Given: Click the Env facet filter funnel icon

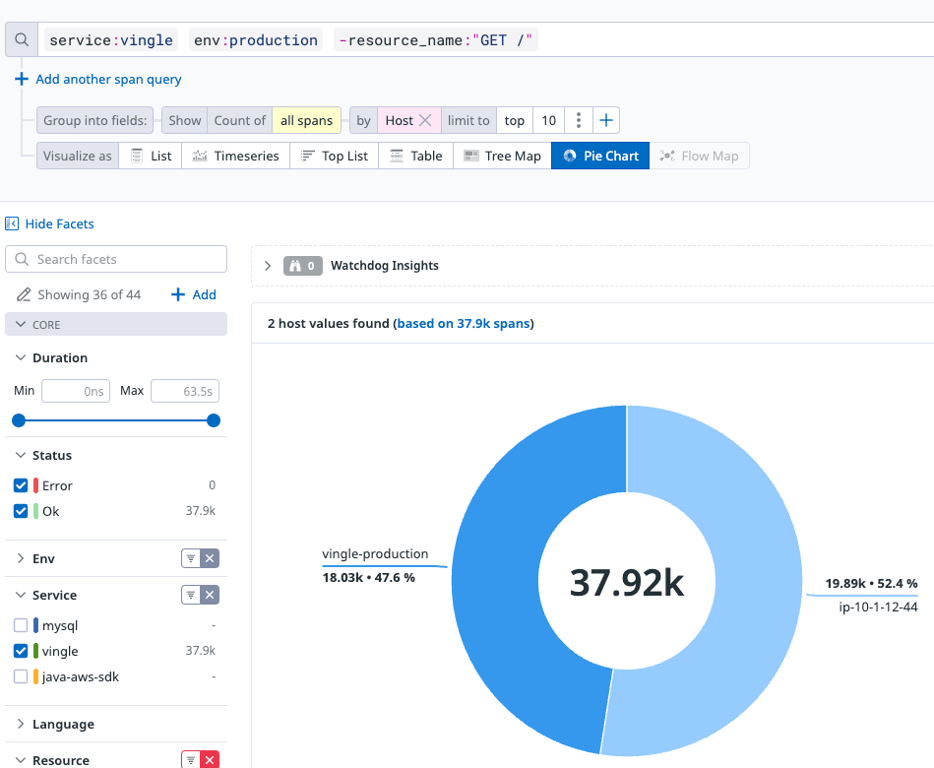Looking at the screenshot, I should click(x=191, y=558).
